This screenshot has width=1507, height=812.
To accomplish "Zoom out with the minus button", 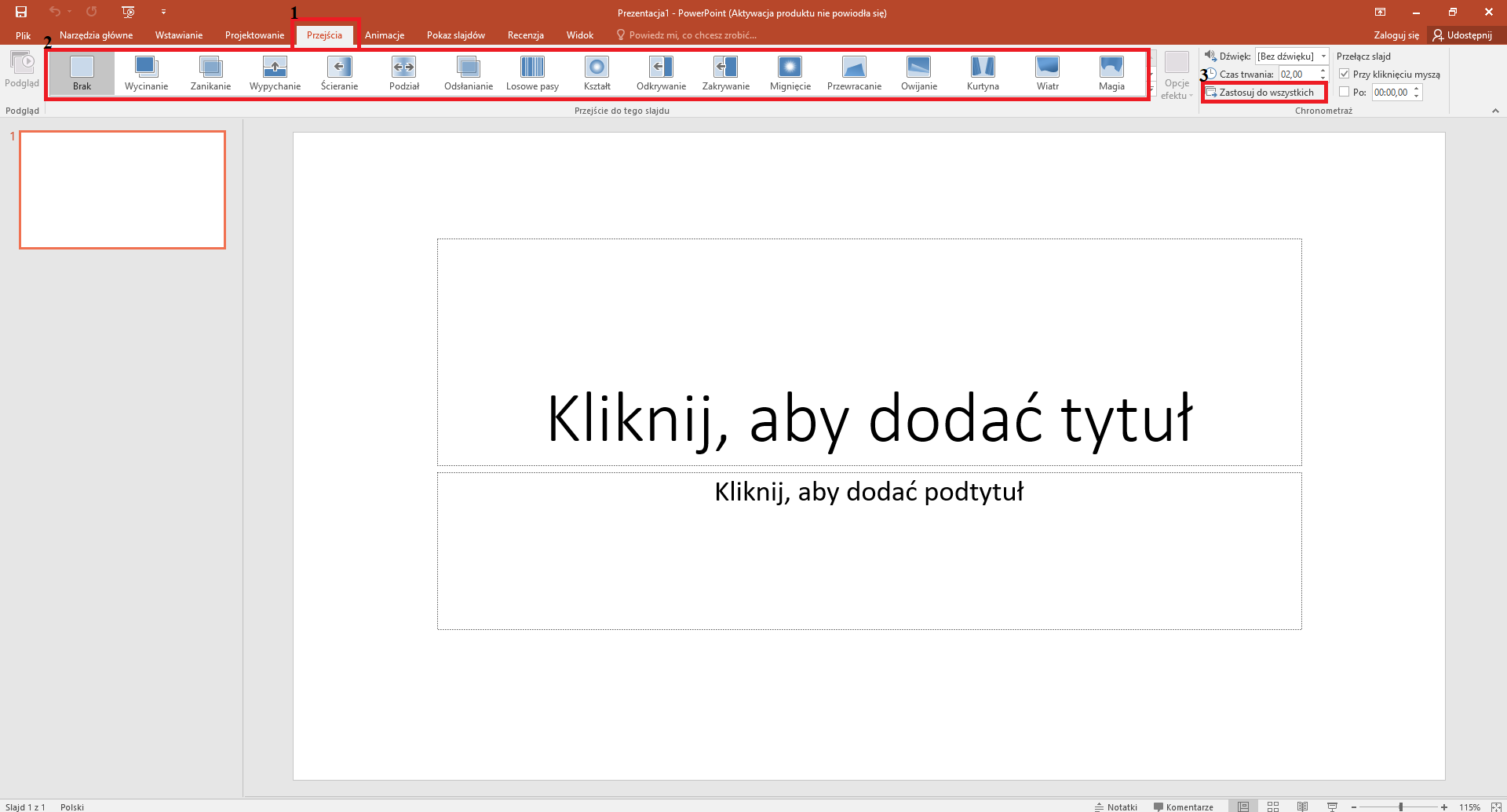I will tap(1354, 807).
